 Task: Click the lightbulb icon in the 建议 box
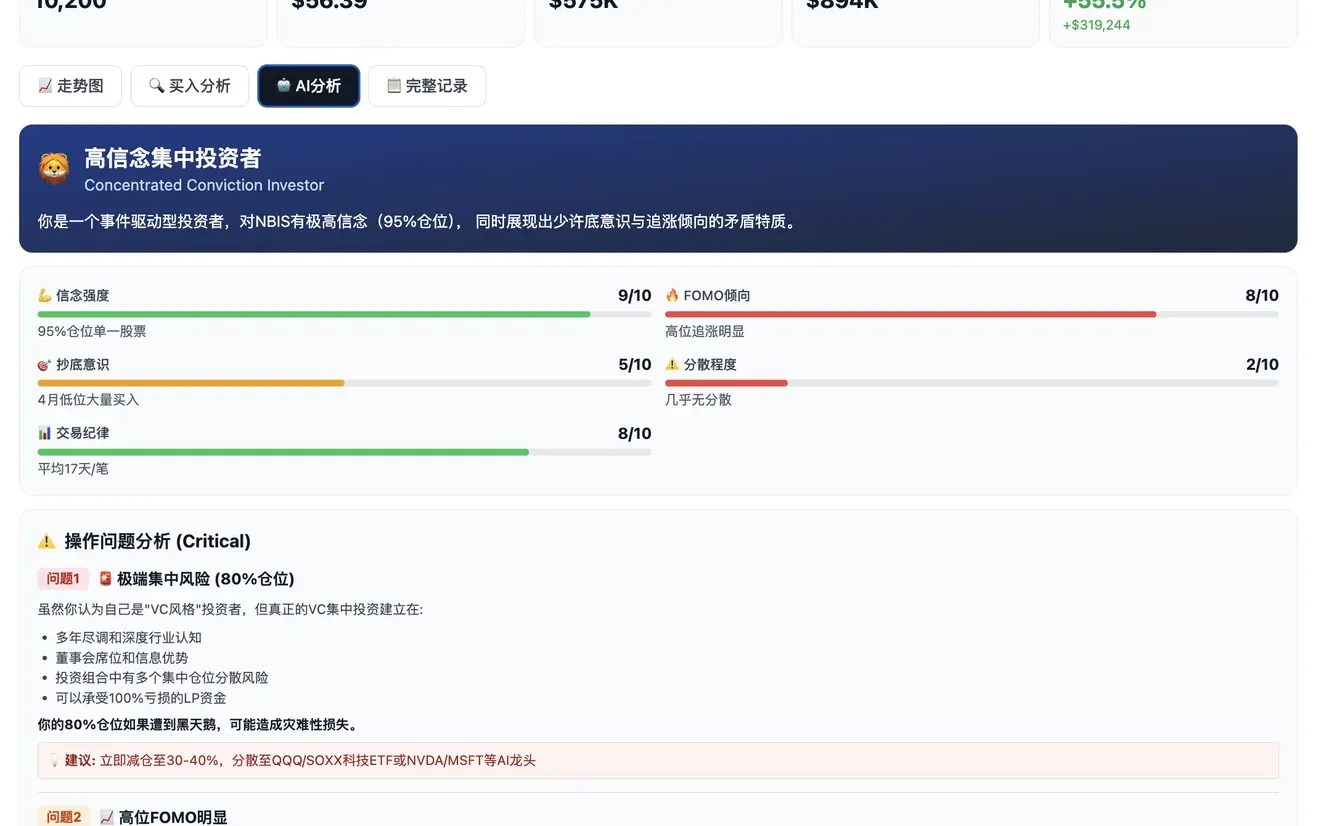(54, 760)
